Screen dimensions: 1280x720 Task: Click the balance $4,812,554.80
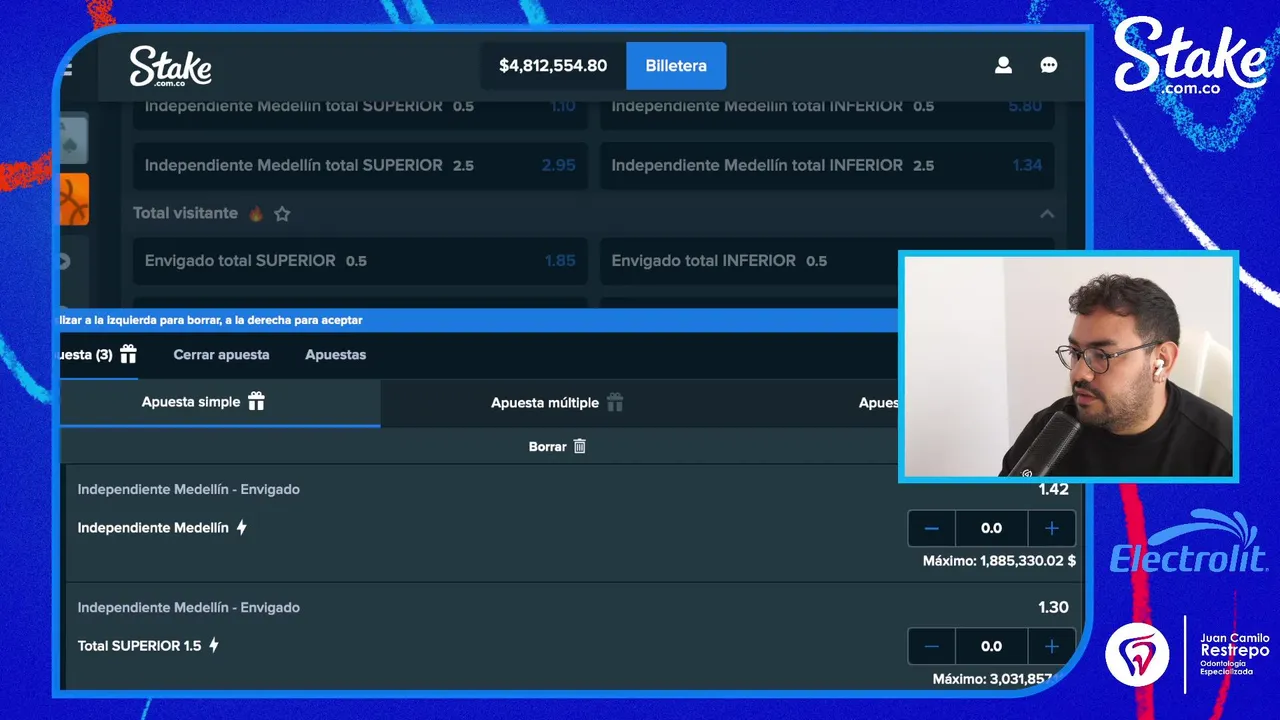(x=553, y=66)
